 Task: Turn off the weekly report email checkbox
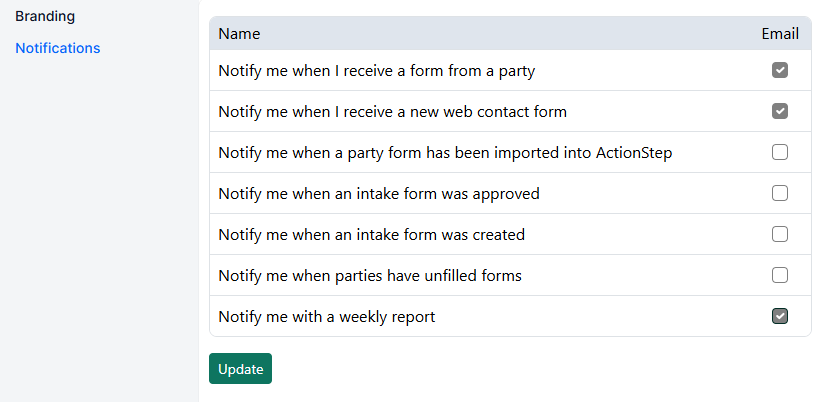780,317
